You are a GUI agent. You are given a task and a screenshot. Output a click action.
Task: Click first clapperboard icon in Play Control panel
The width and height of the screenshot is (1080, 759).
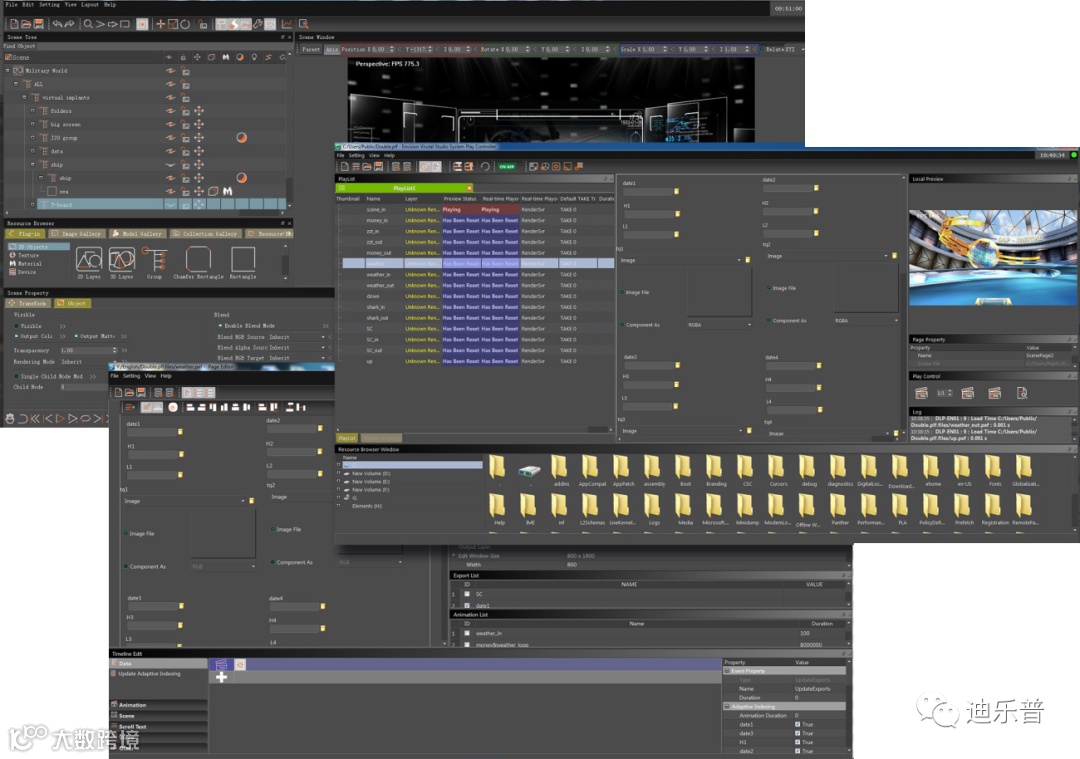922,393
